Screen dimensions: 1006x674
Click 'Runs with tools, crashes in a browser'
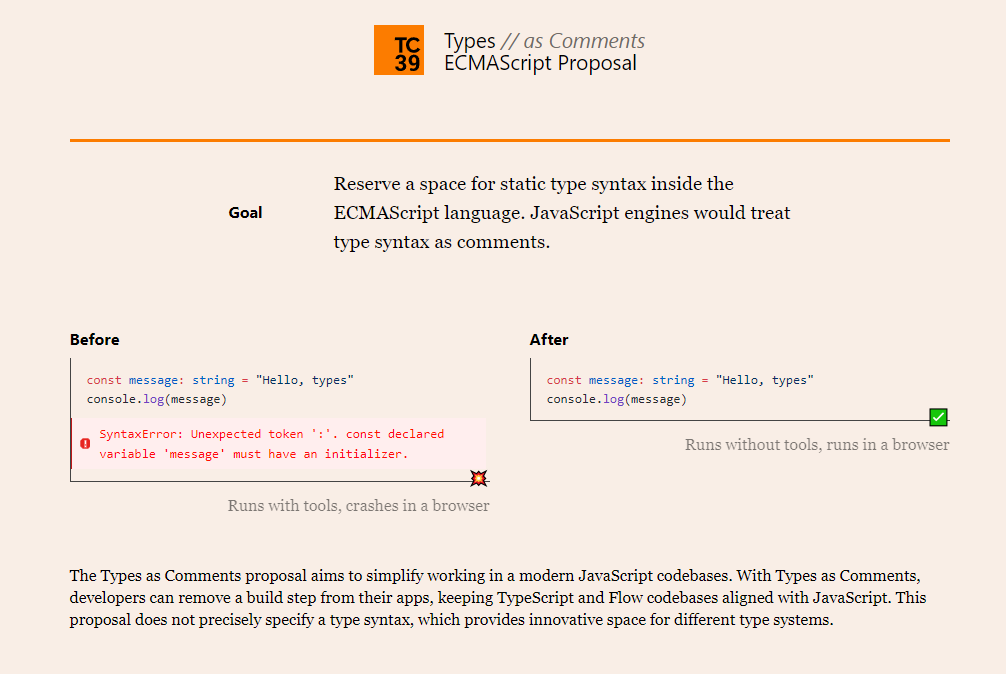[358, 505]
